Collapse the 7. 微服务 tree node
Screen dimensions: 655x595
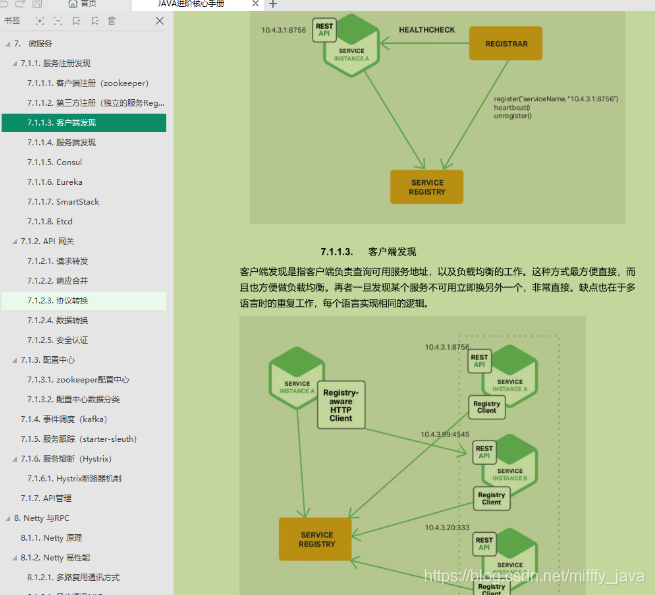(x=8, y=44)
